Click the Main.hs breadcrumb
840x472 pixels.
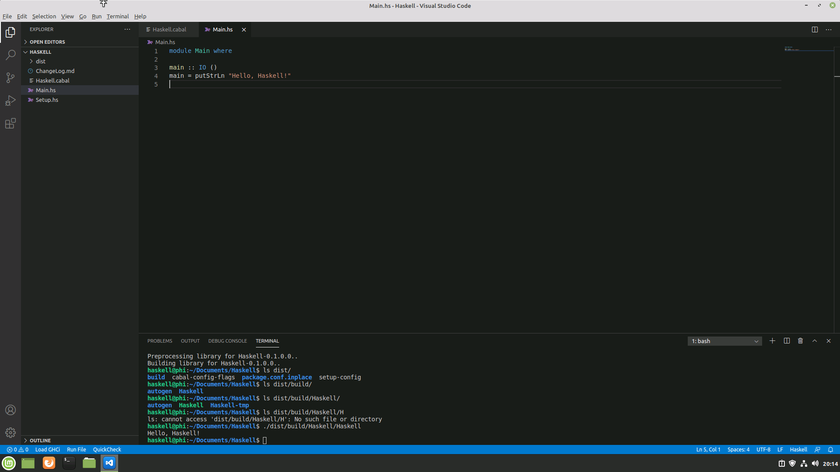[164, 42]
